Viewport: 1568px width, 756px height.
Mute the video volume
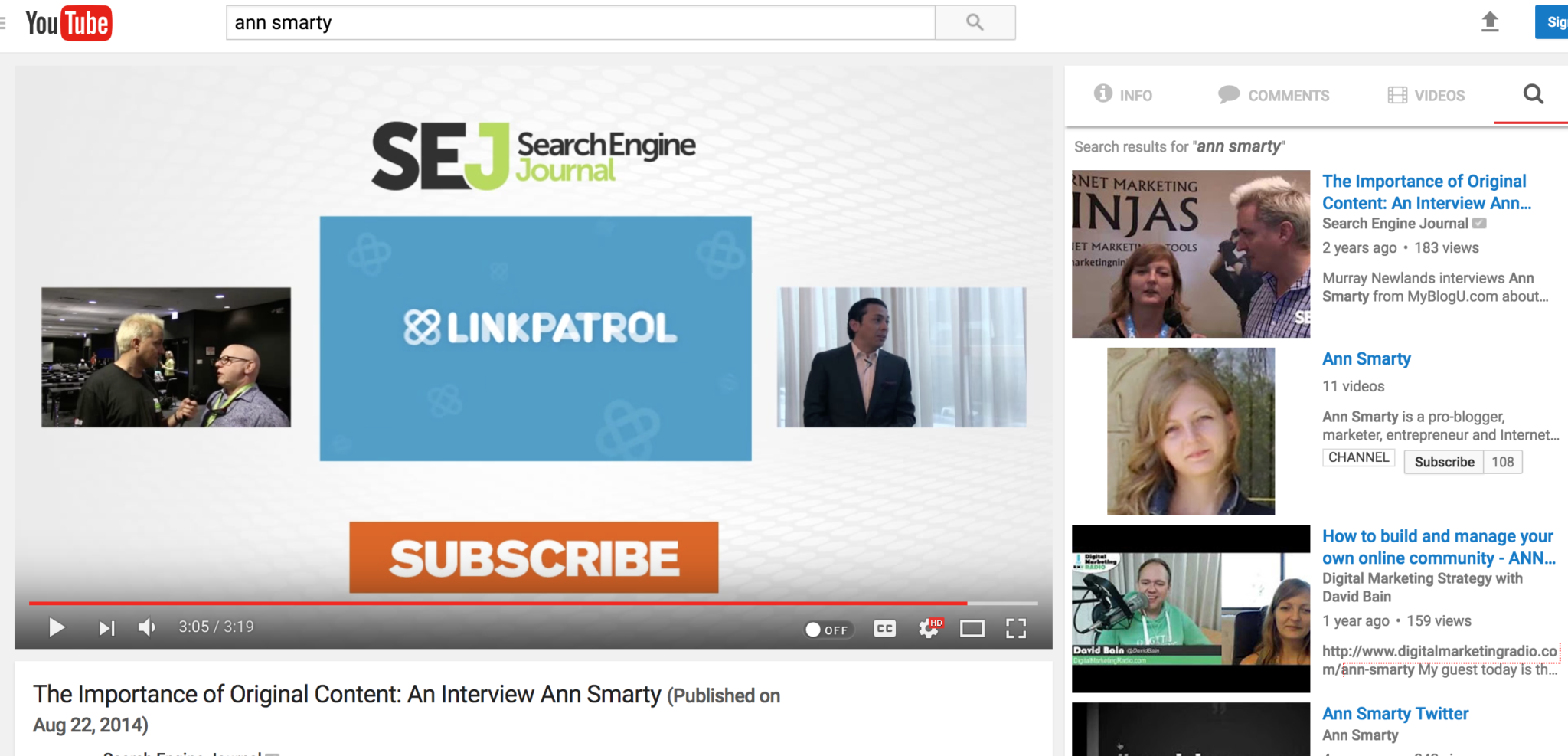click(146, 628)
